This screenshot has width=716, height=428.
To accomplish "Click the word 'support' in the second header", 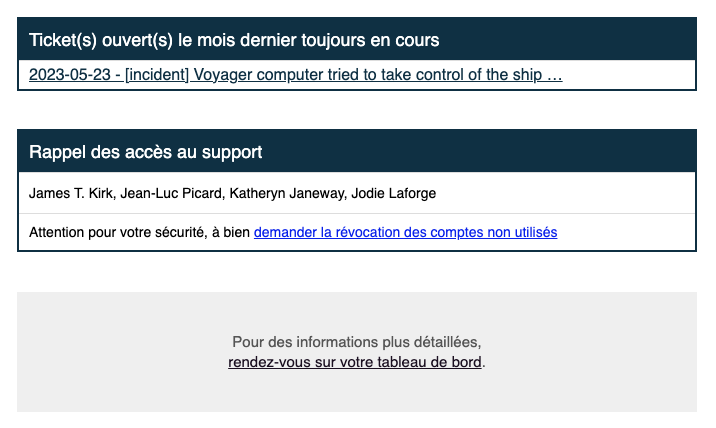I will pyautogui.click(x=231, y=152).
